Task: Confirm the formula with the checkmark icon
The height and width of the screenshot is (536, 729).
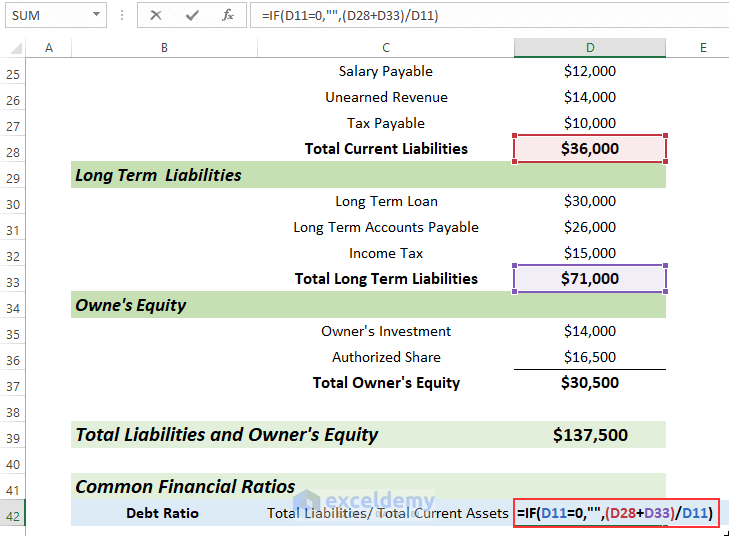Action: point(192,15)
